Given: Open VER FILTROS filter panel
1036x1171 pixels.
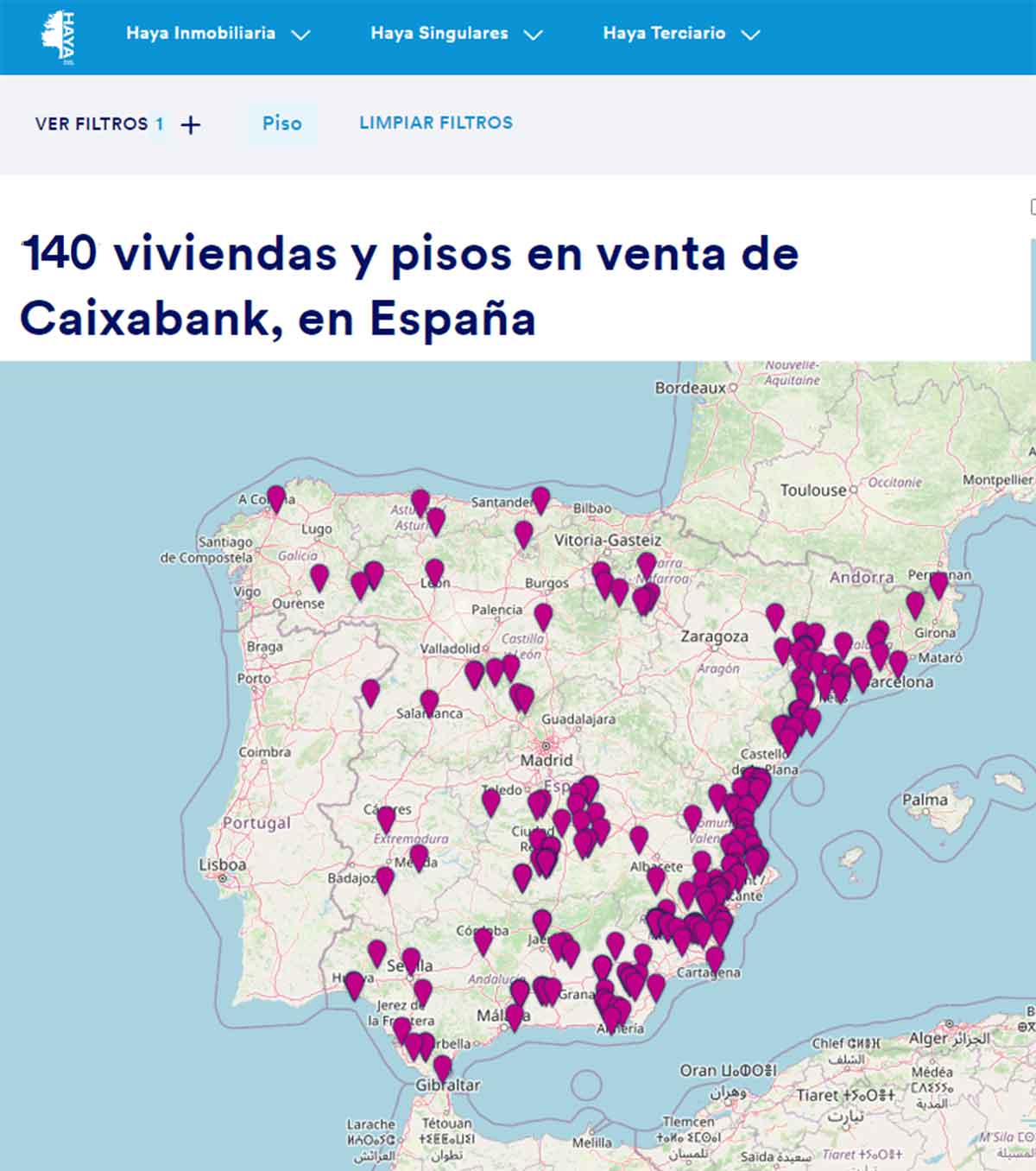Looking at the screenshot, I should click(92, 123).
